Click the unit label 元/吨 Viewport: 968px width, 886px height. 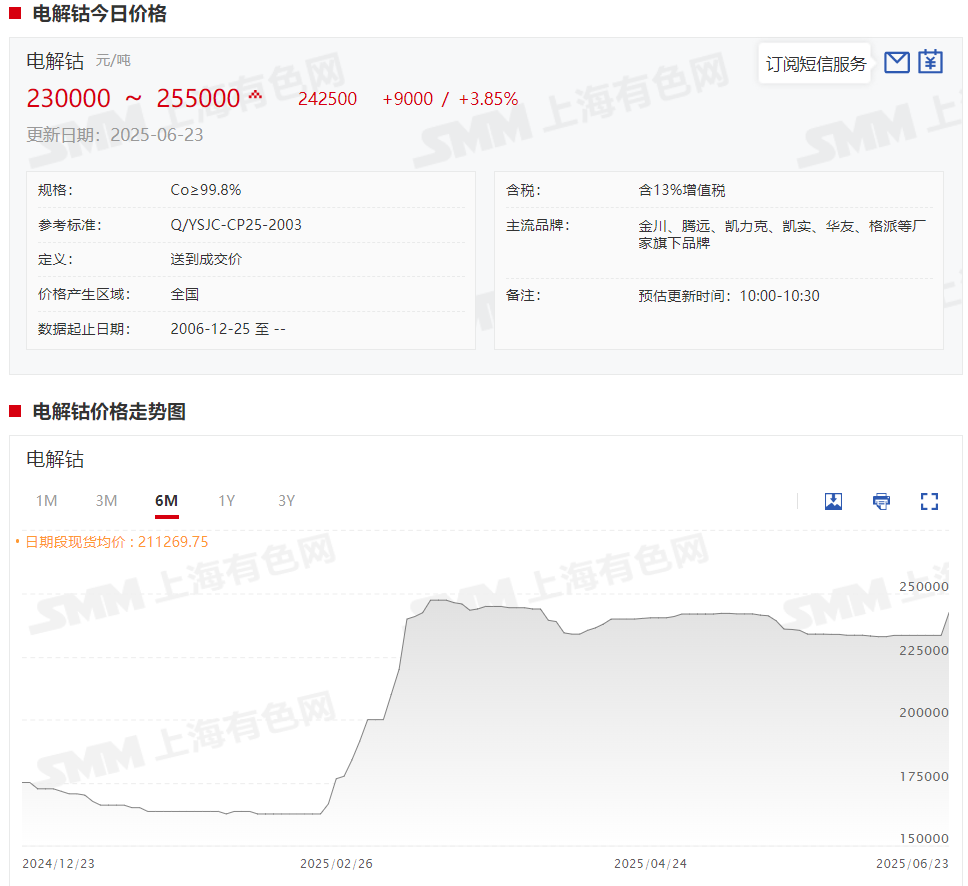tap(114, 61)
